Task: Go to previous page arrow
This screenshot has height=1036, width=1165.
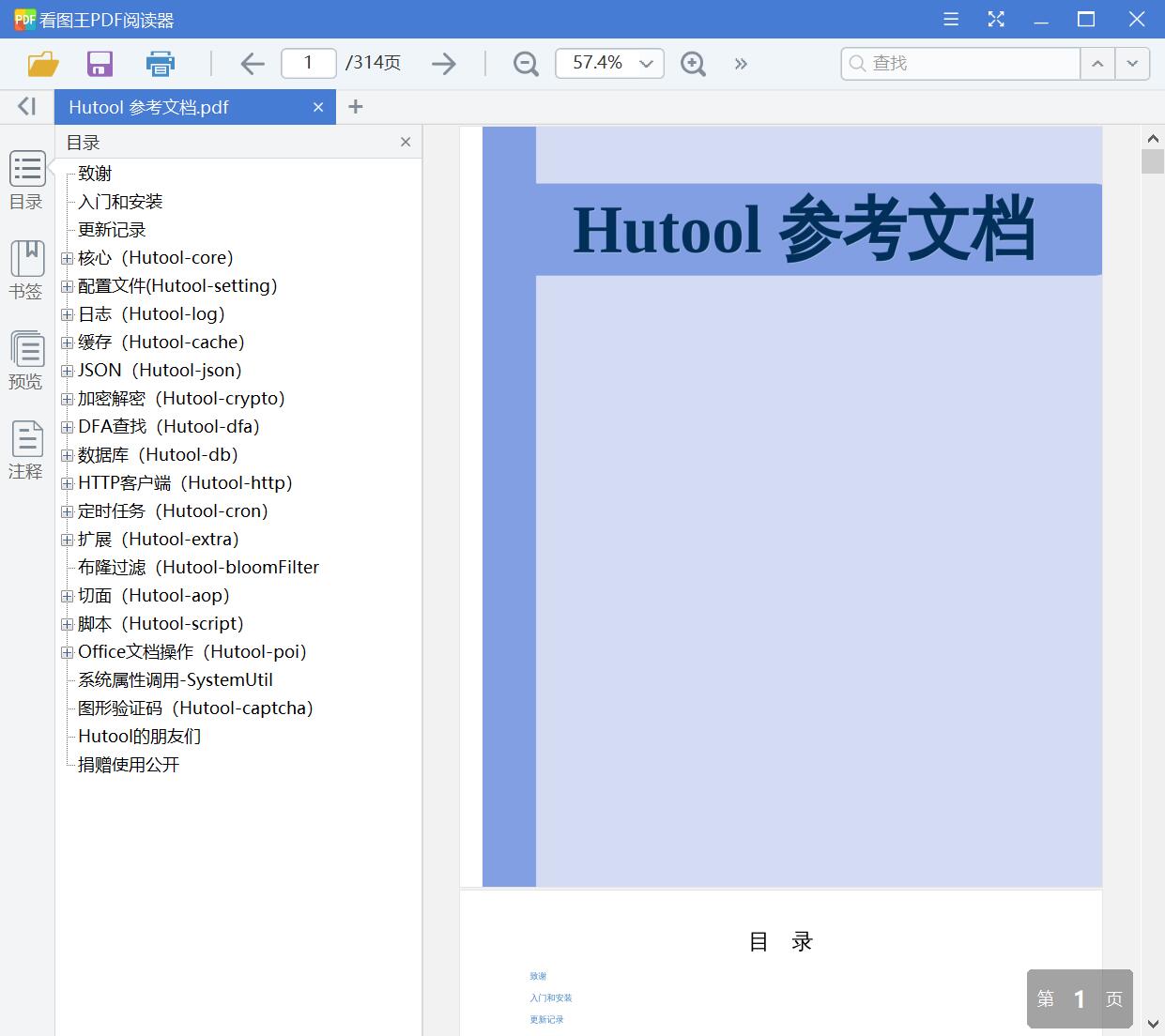Action: (x=252, y=64)
